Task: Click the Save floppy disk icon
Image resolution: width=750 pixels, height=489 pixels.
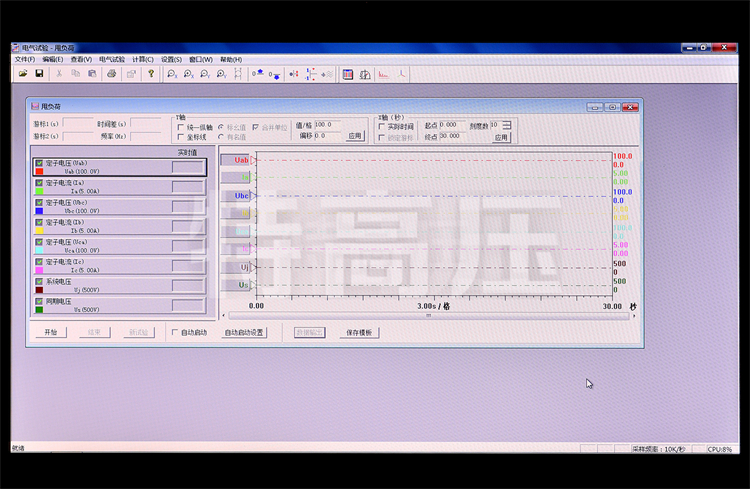Action: tap(39, 74)
